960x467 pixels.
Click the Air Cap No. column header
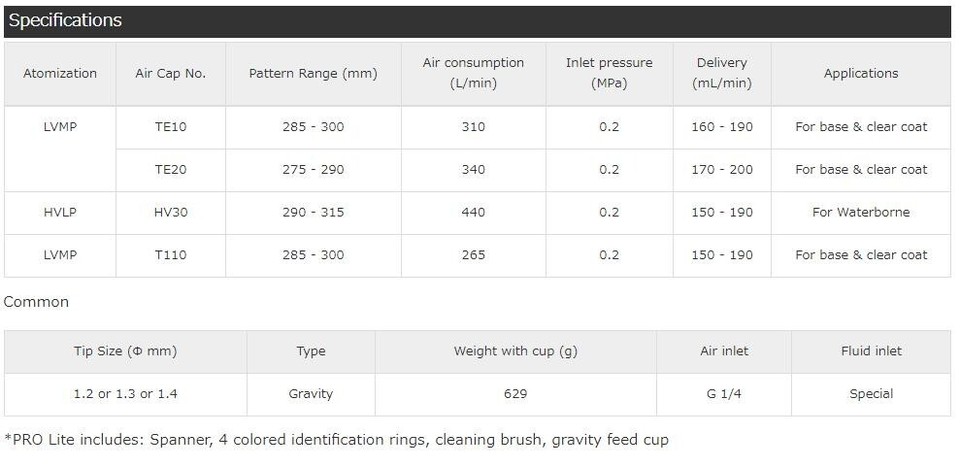171,73
